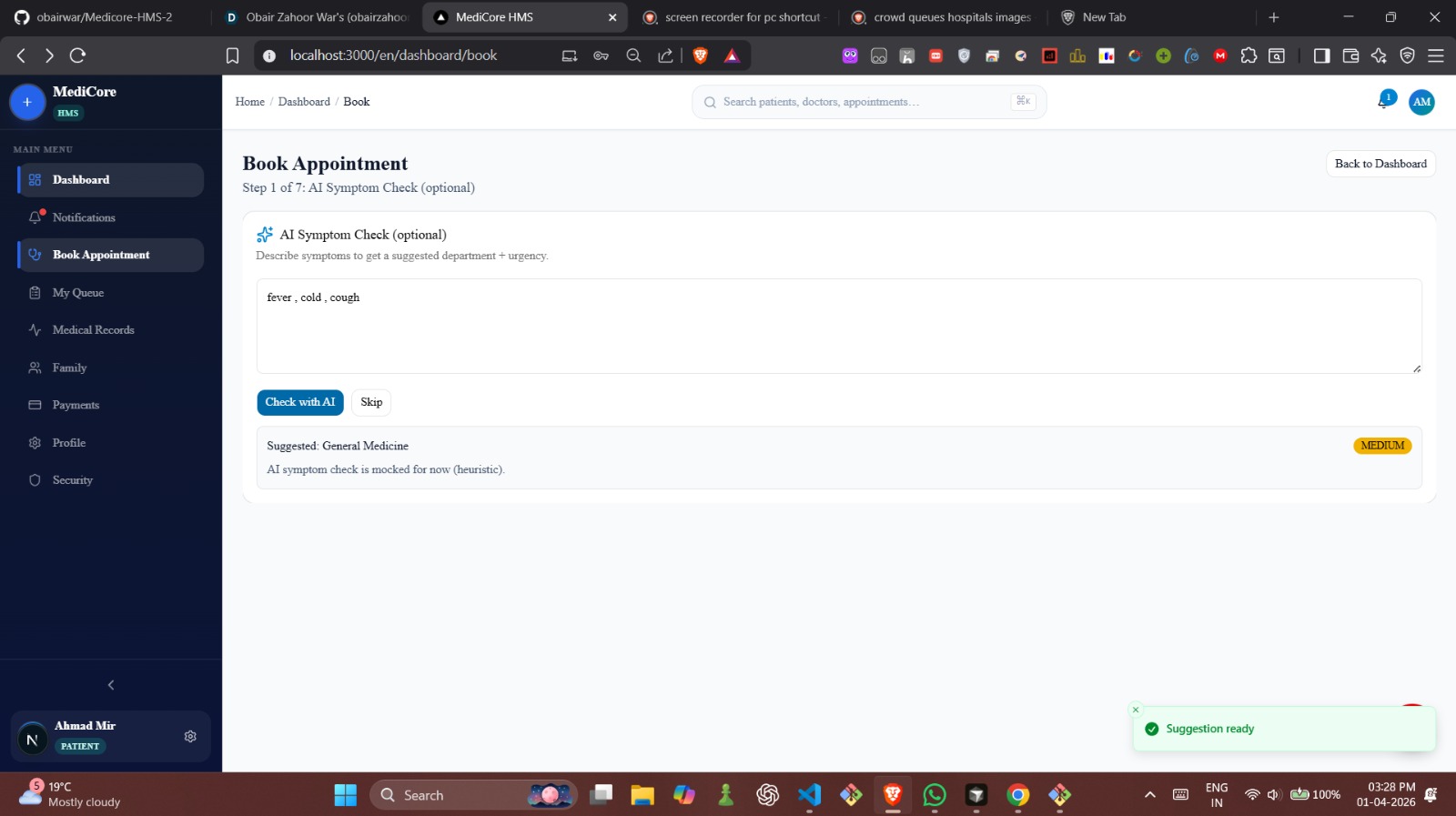Open Notifications in the sidebar

tap(110, 217)
